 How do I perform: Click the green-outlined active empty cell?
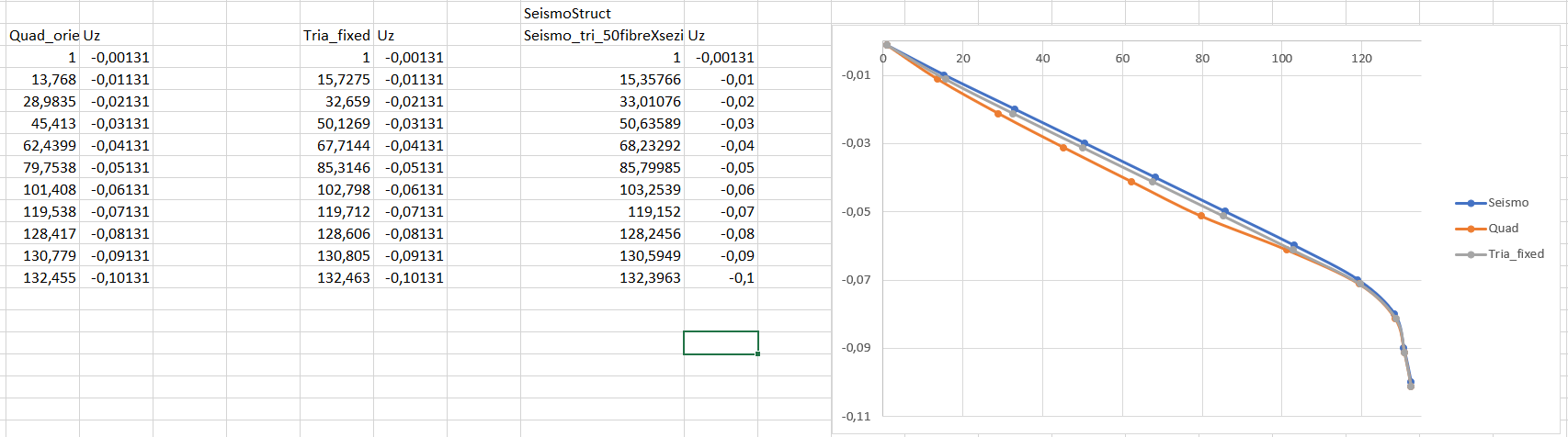click(722, 342)
